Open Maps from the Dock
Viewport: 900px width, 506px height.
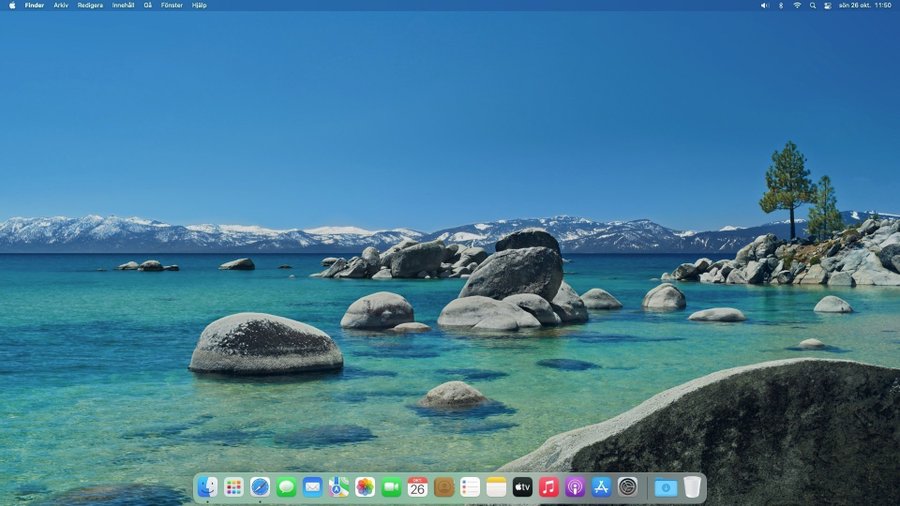coord(339,487)
